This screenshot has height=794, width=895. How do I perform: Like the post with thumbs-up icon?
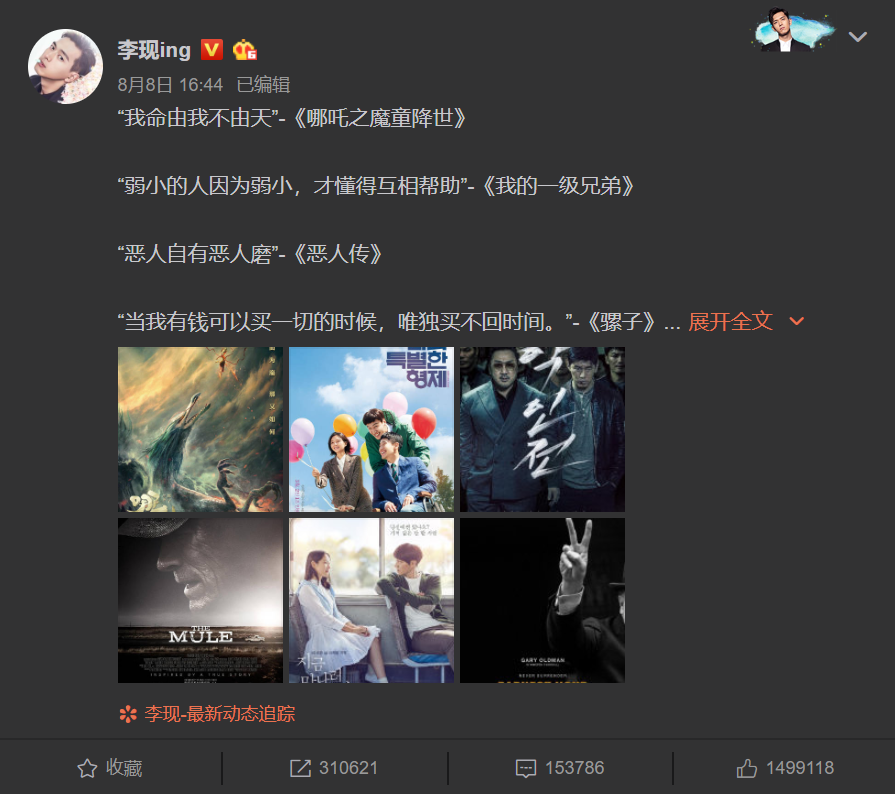tap(747, 768)
